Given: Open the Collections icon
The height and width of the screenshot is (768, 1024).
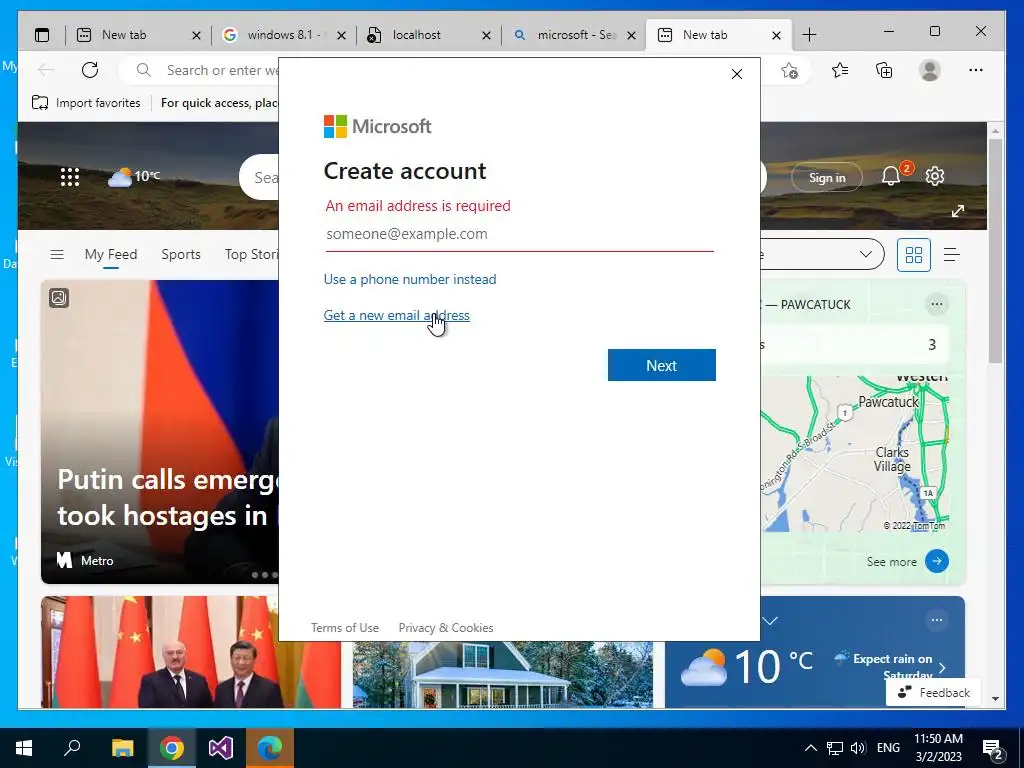Looking at the screenshot, I should [884, 70].
